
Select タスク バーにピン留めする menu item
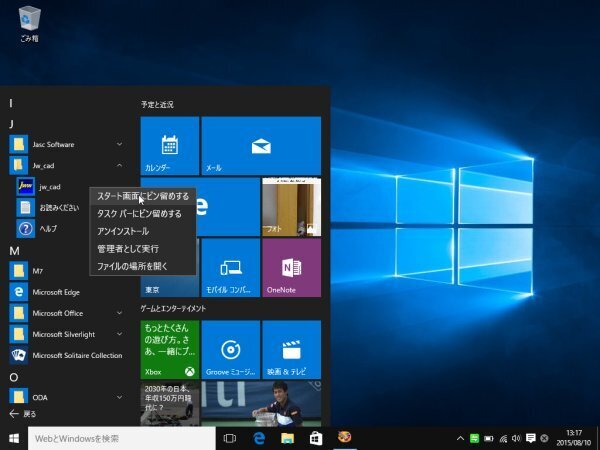click(x=143, y=214)
